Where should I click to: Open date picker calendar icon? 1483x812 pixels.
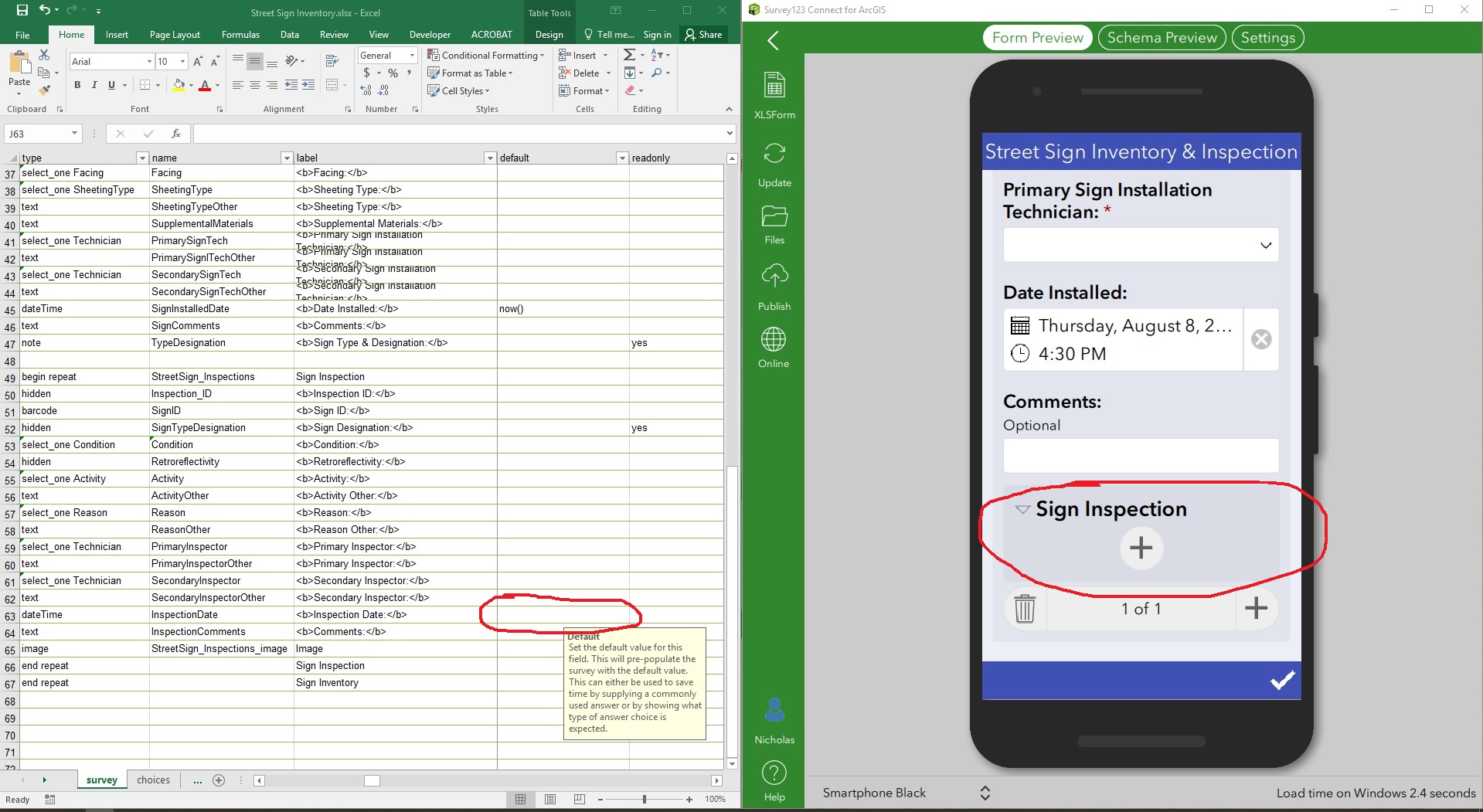1020,325
